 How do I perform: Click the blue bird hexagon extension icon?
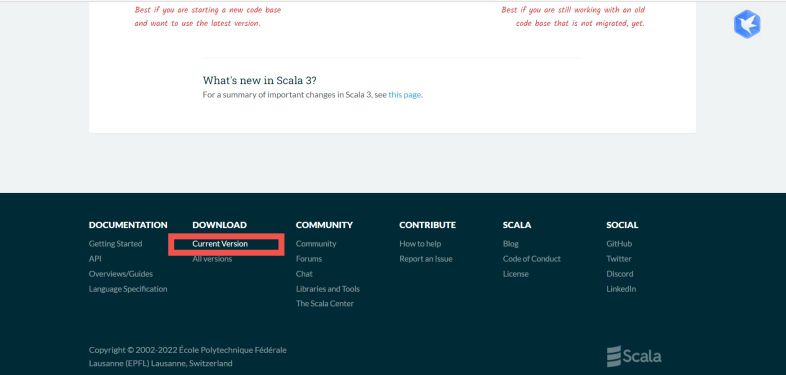tap(747, 24)
